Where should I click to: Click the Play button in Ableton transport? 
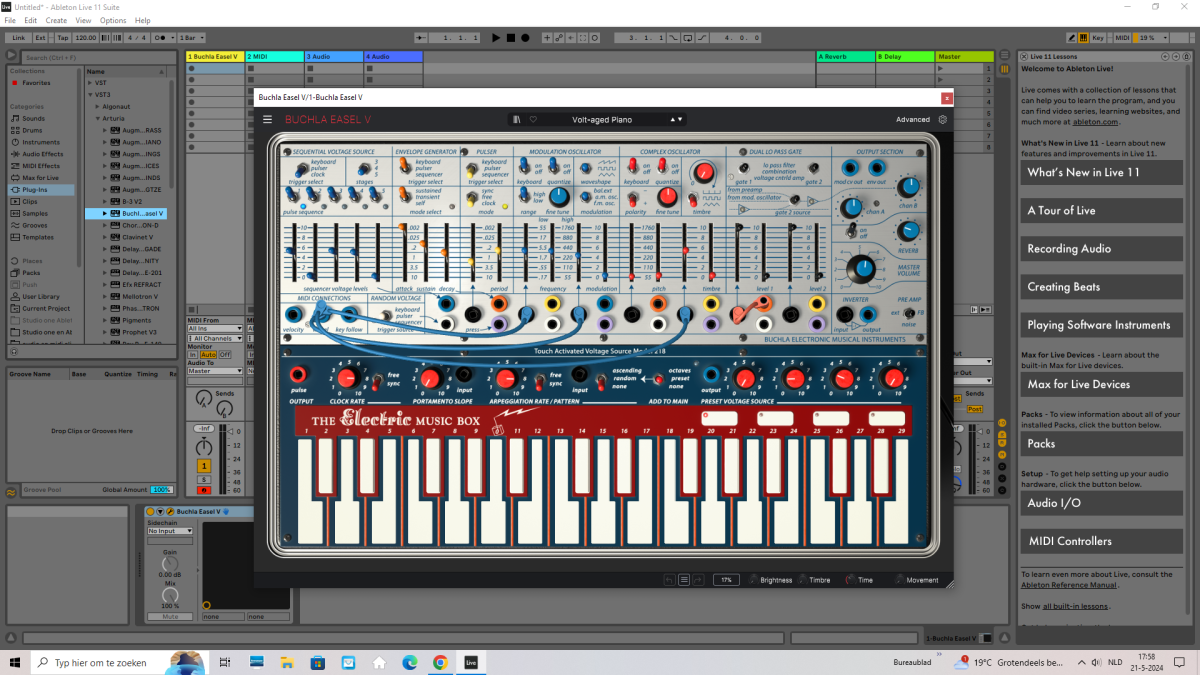click(496, 37)
